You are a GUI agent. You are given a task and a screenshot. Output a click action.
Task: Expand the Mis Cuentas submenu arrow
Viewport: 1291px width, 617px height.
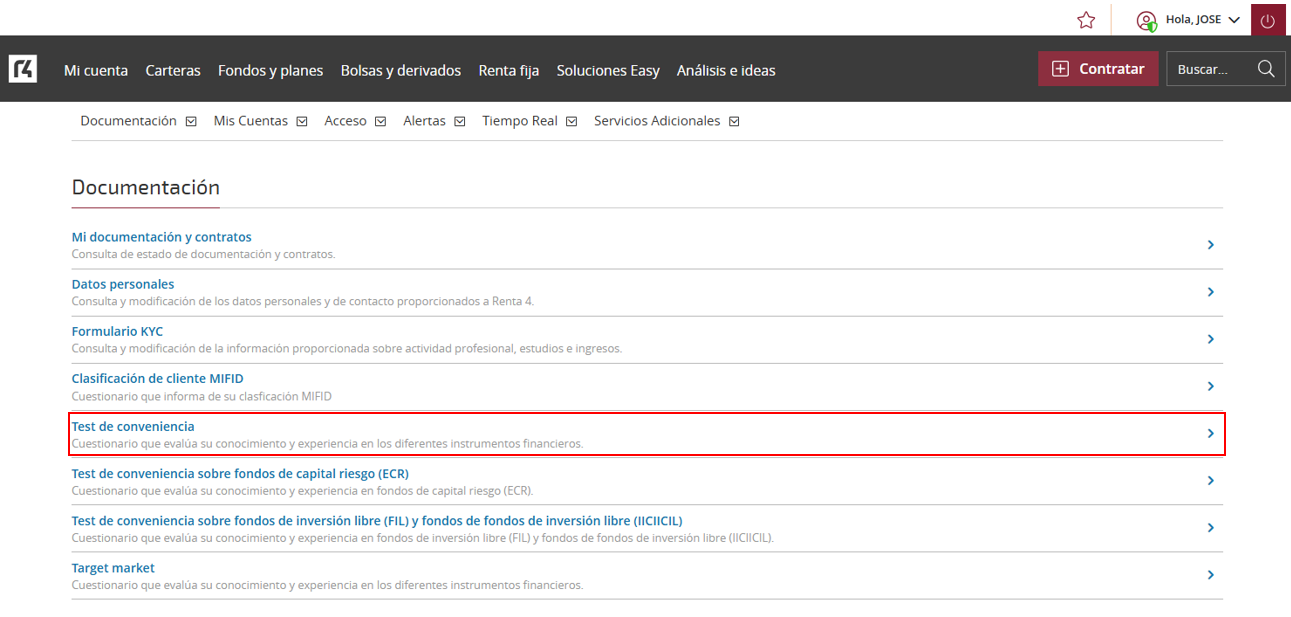pyautogui.click(x=302, y=121)
